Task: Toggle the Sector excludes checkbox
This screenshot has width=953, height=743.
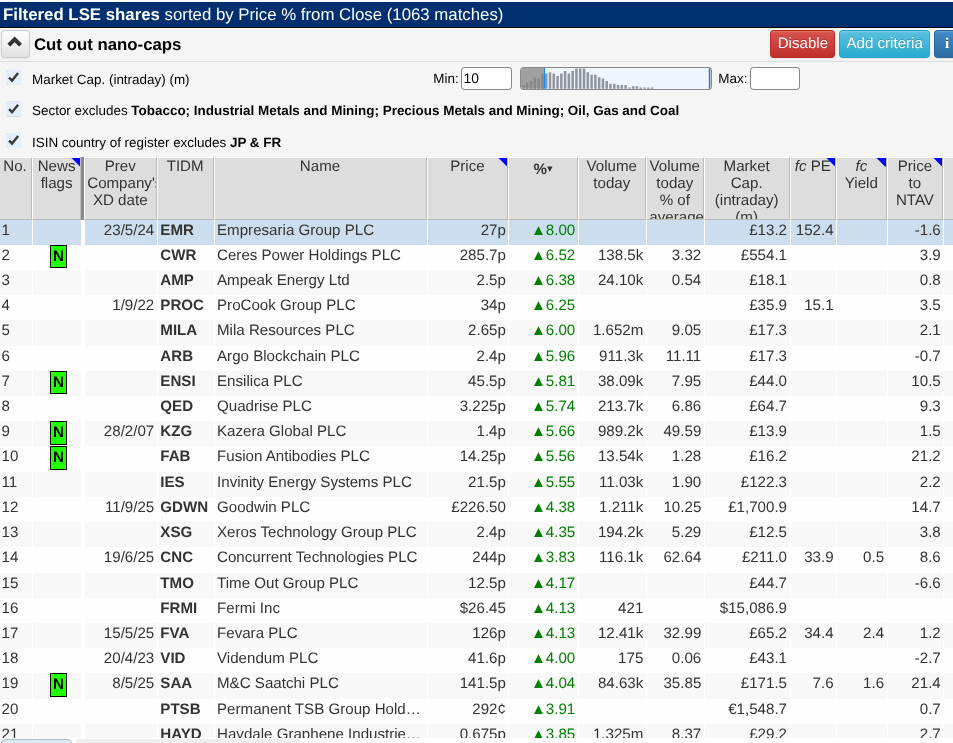Action: pyautogui.click(x=13, y=109)
